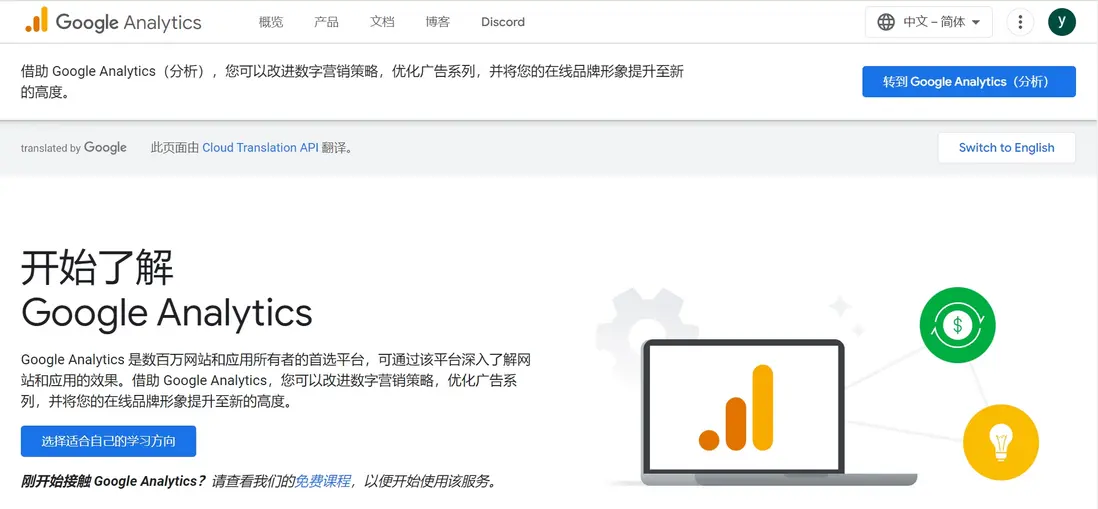Click the Google Analytics header title text
The width and height of the screenshot is (1098, 509).
(x=128, y=22)
